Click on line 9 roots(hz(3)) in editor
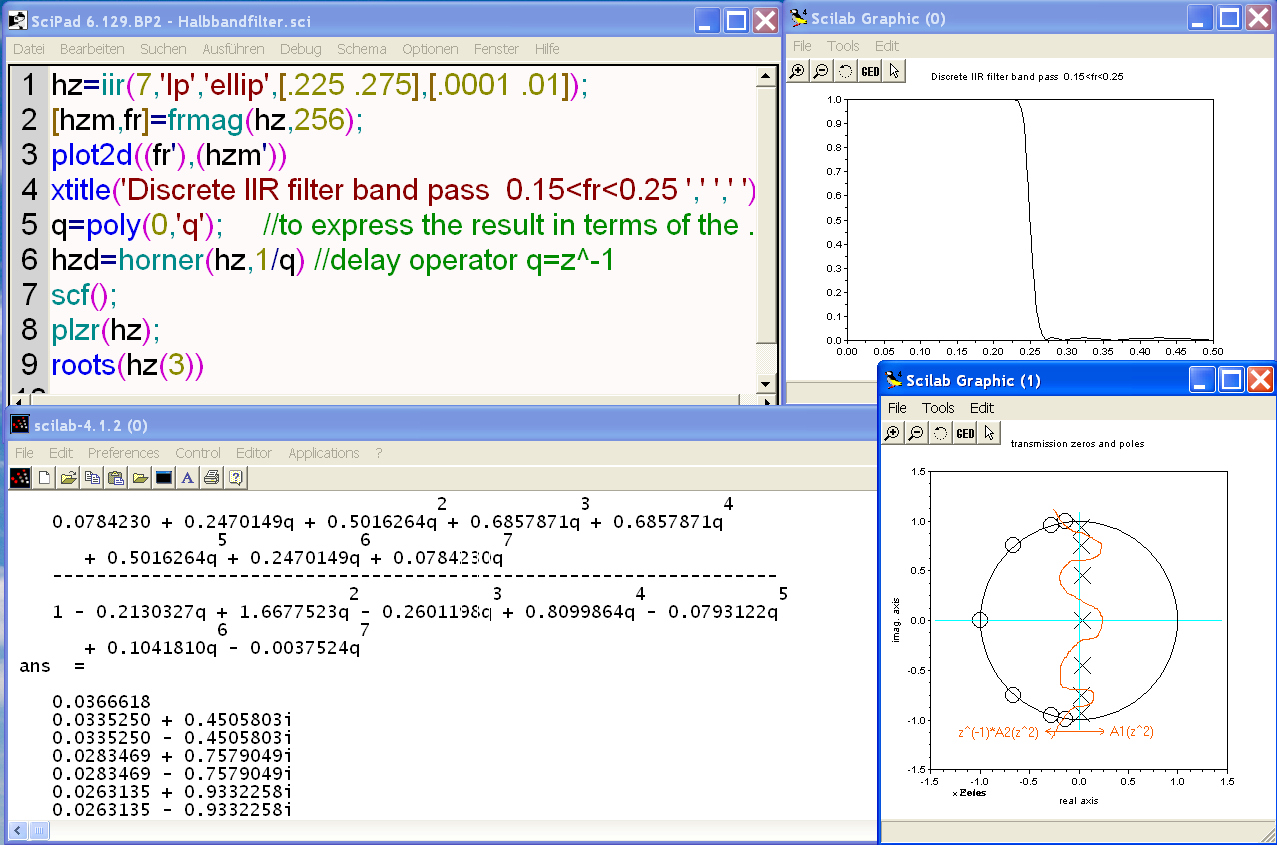The height and width of the screenshot is (845, 1277). tap(127, 365)
